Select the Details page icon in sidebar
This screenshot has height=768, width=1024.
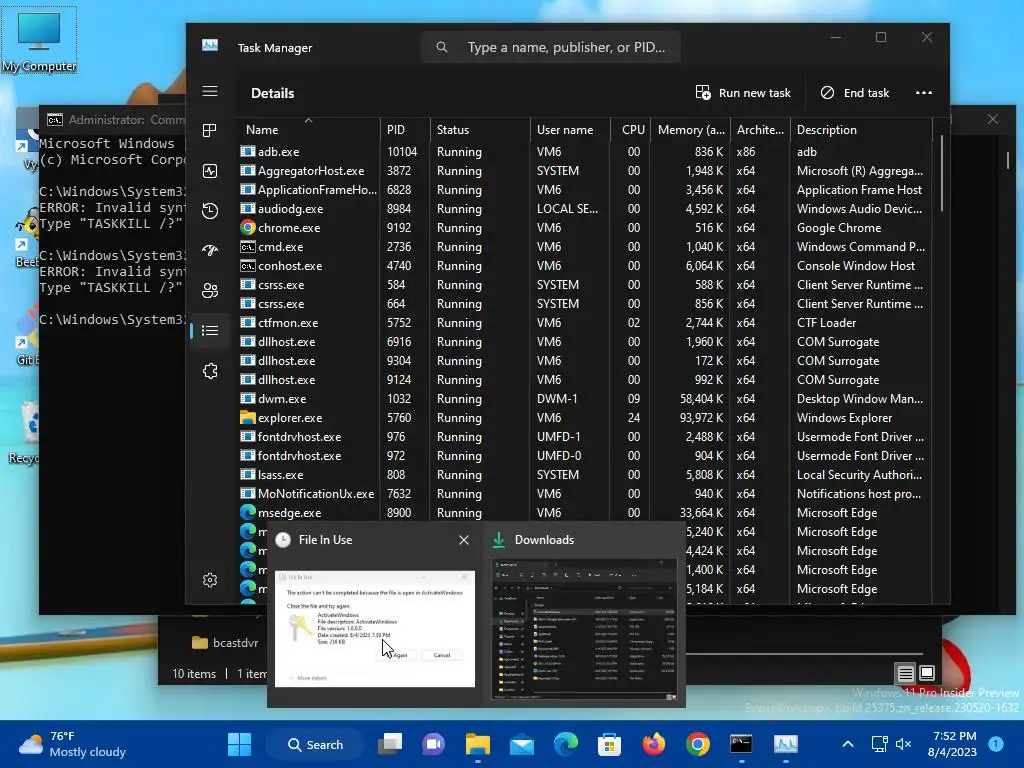210,330
